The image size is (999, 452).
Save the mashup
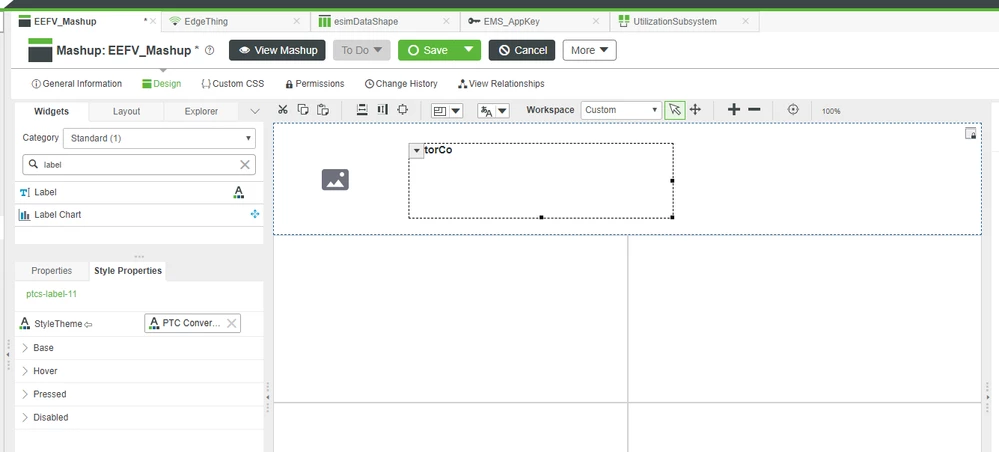[x=428, y=50]
